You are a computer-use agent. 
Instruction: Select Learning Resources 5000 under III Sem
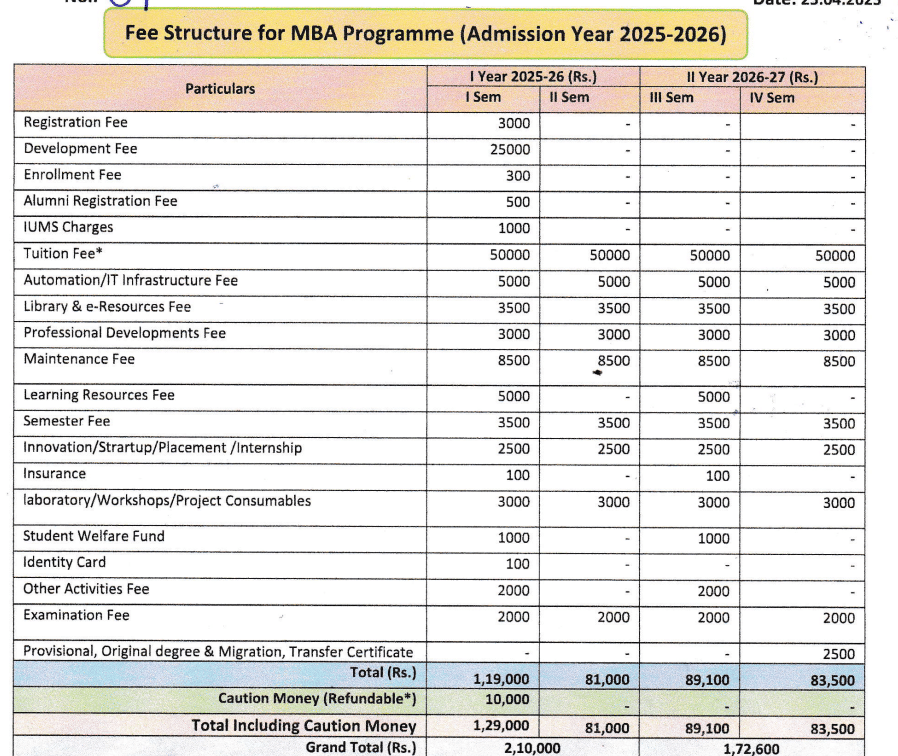click(x=714, y=397)
